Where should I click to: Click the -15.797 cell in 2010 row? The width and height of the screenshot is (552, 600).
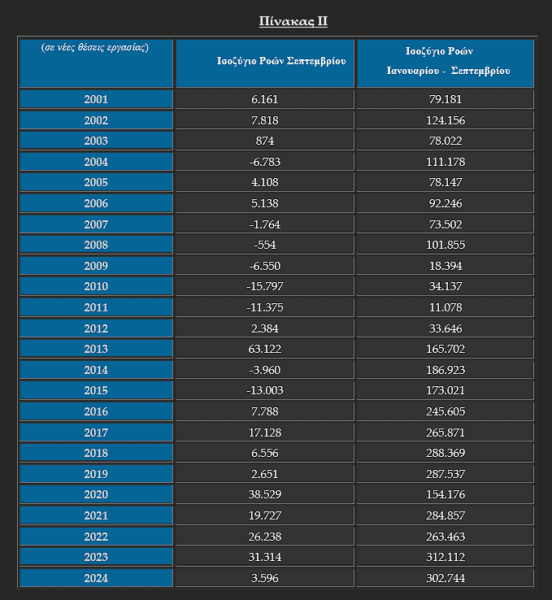point(265,286)
